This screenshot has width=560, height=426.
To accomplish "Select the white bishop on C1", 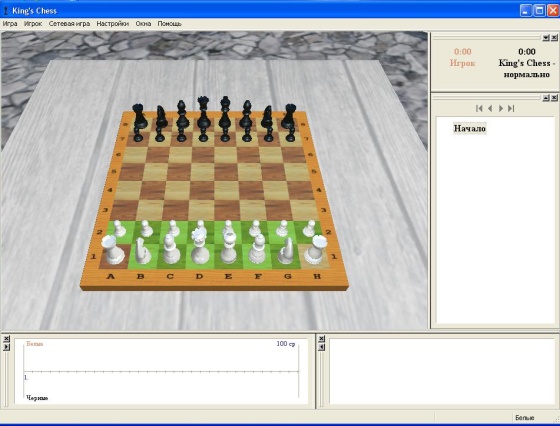I will tap(171, 250).
